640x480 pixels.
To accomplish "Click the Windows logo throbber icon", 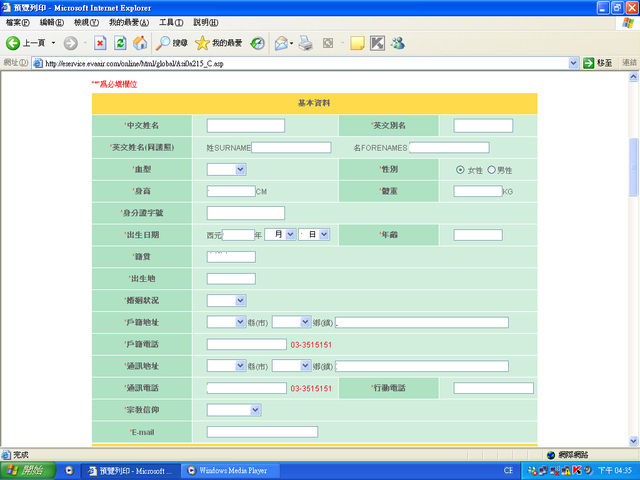I will point(628,23).
